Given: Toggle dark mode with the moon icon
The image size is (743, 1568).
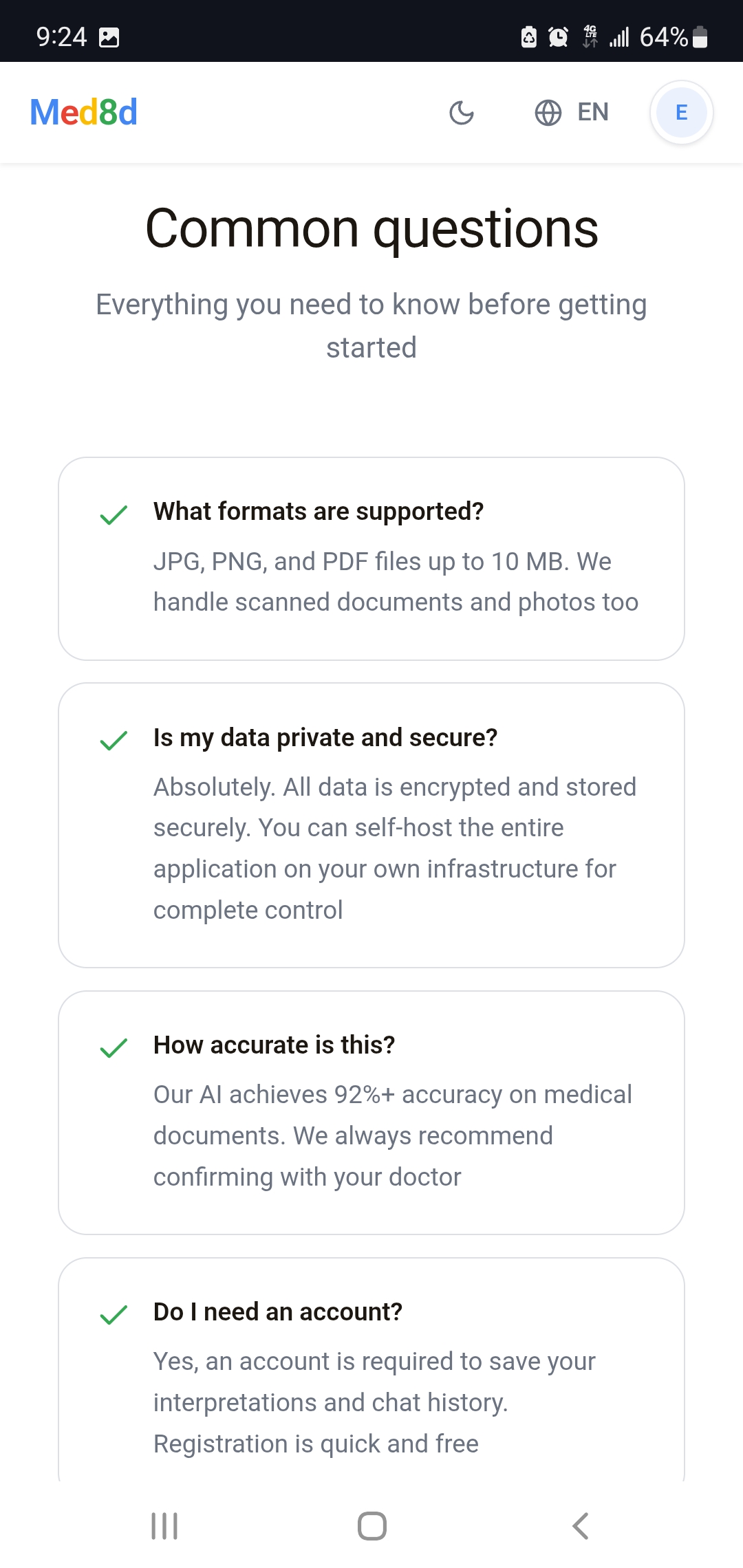Looking at the screenshot, I should tap(461, 113).
